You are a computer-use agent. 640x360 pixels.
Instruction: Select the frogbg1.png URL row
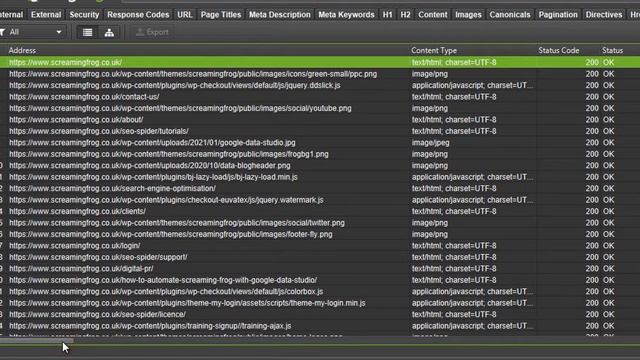pyautogui.click(x=320, y=154)
